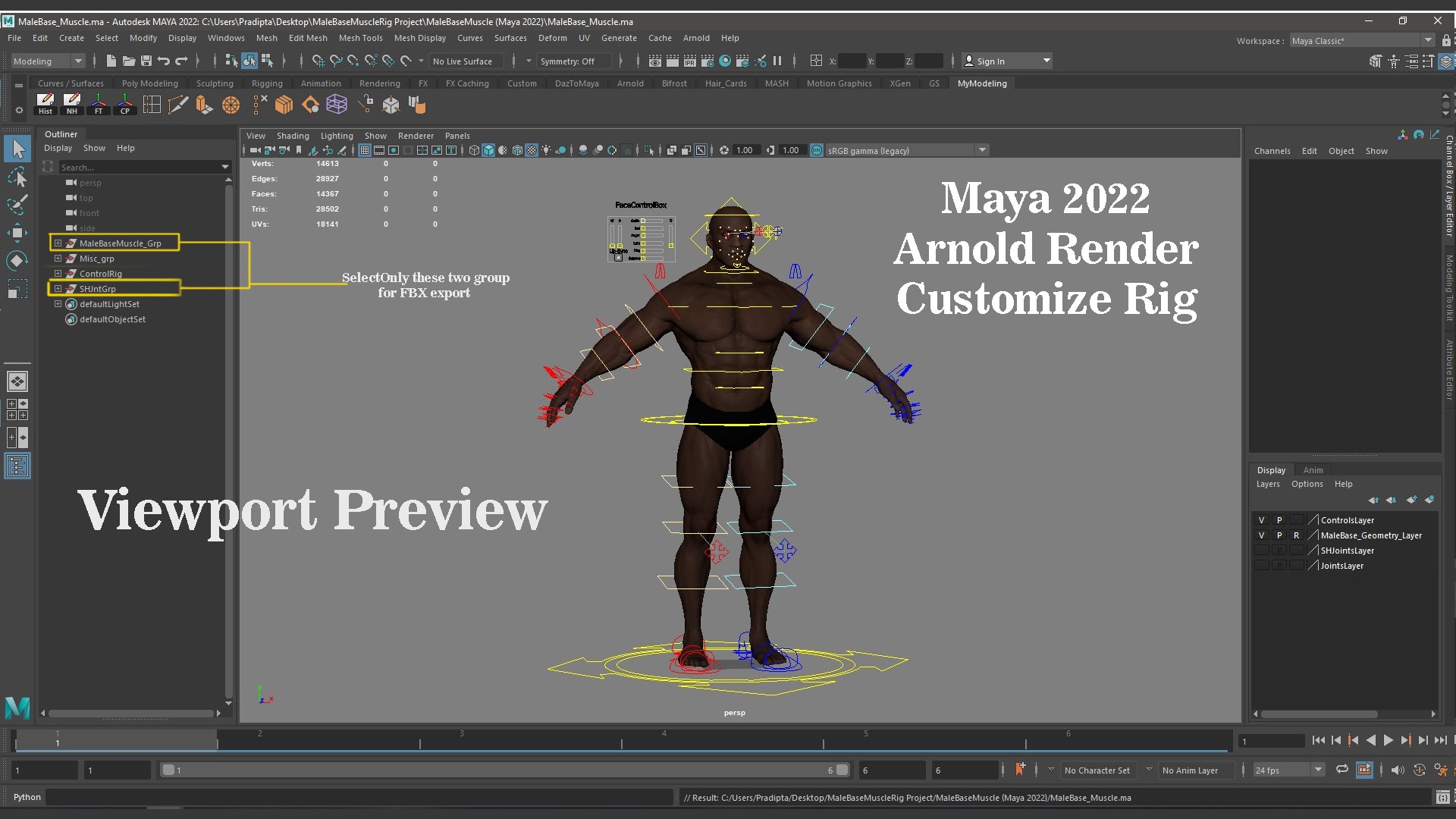Click the NH shelf button
1456x819 pixels.
(x=72, y=104)
